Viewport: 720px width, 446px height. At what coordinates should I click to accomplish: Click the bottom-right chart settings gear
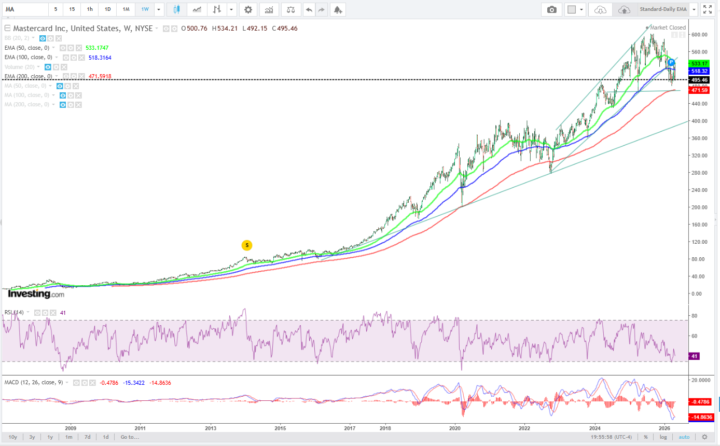pos(705,437)
